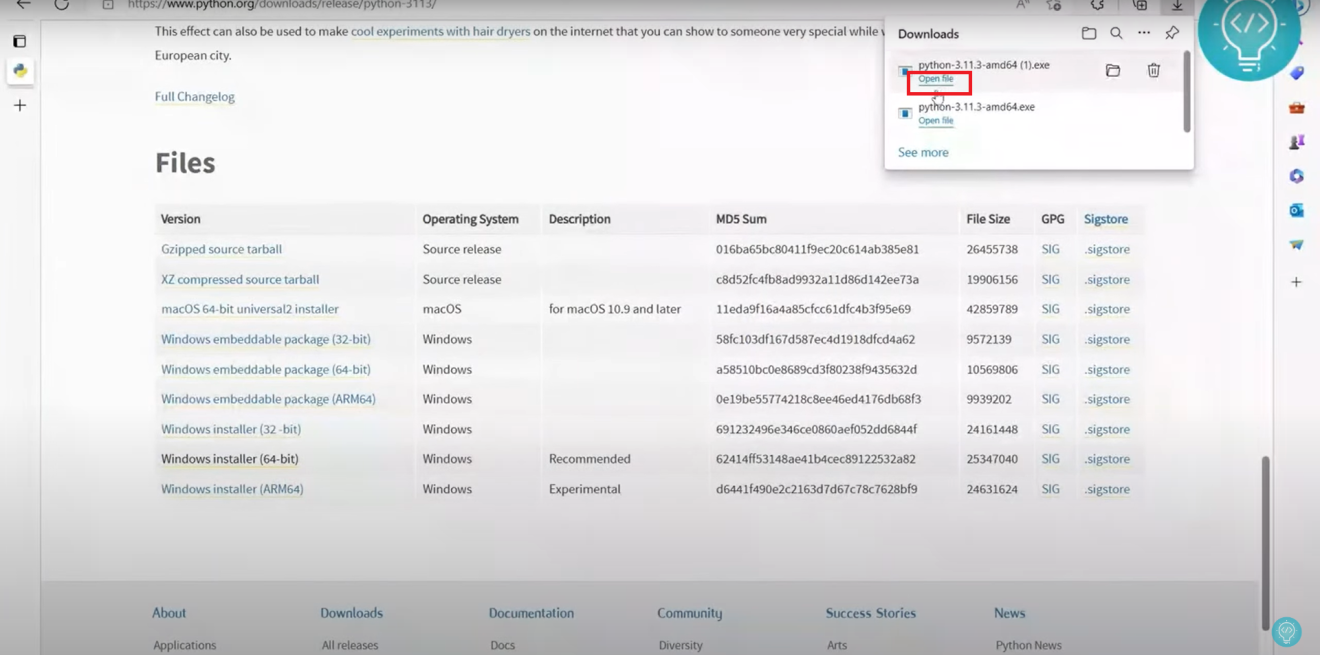Add a new tab in sidebar
This screenshot has width=1320, height=655.
(x=20, y=105)
